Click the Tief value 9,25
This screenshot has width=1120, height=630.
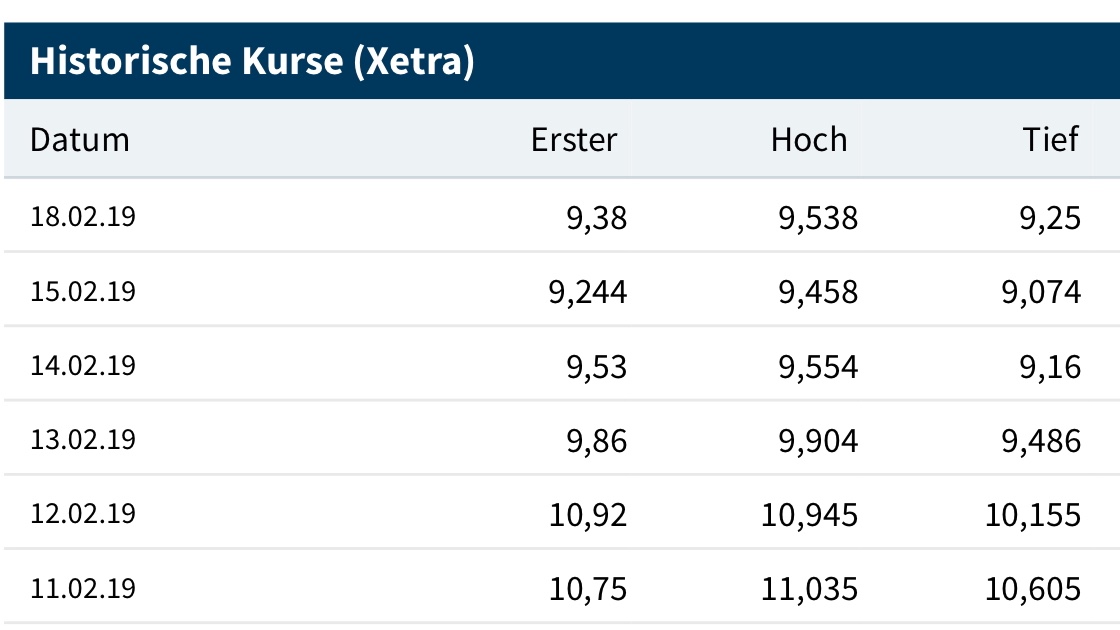pos(1051,218)
